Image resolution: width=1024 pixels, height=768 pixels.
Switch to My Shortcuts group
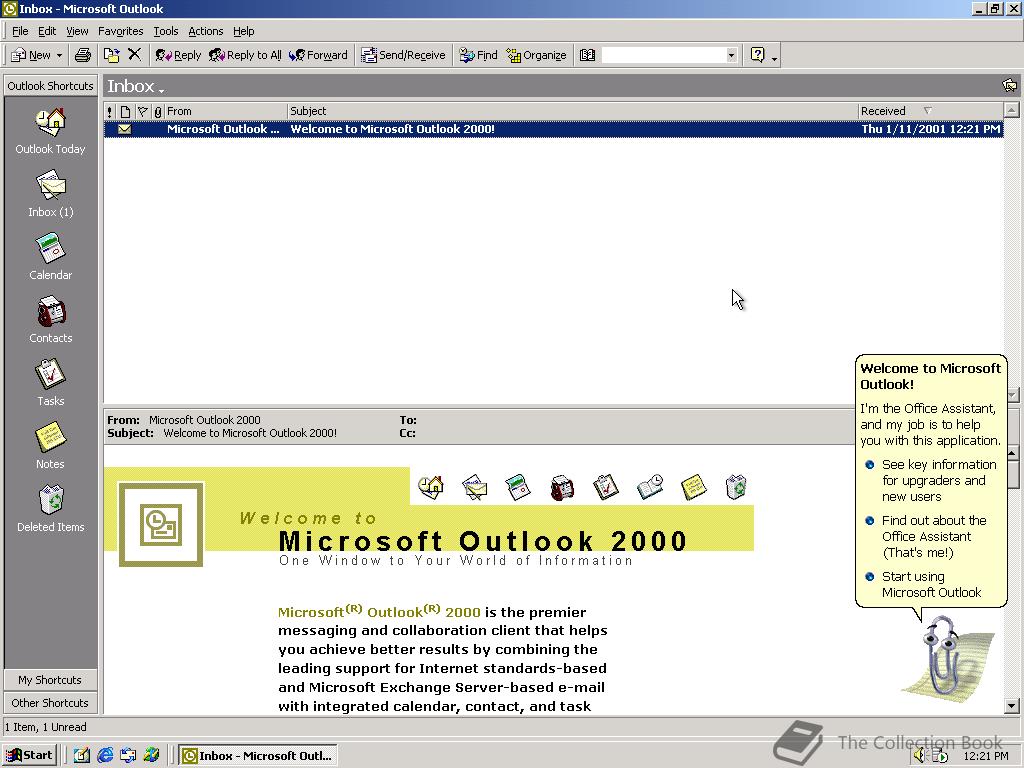pos(50,680)
